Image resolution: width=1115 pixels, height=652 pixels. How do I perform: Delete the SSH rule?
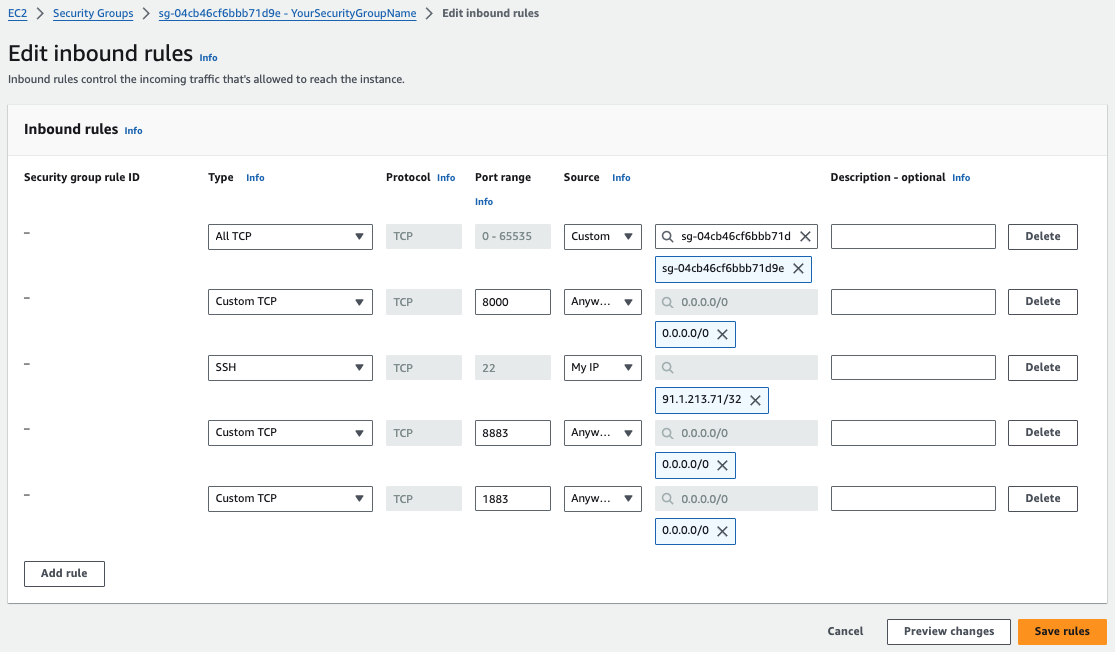click(x=1042, y=368)
